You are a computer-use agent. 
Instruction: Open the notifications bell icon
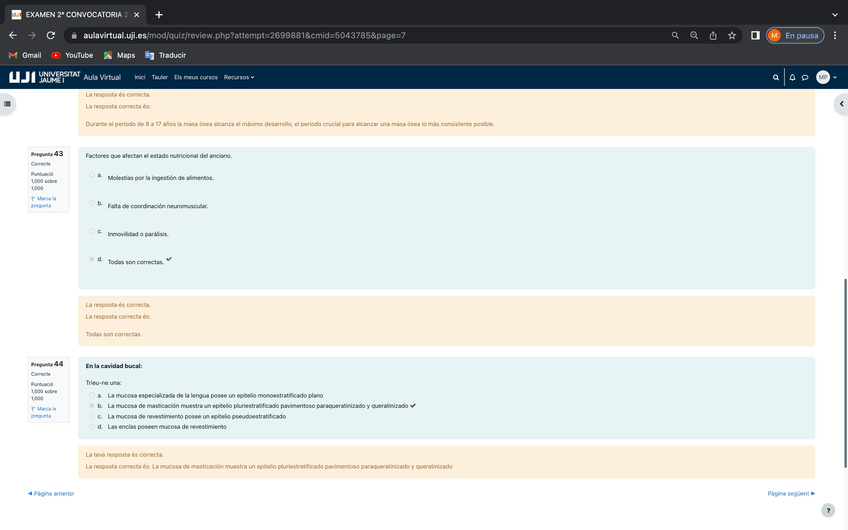pyautogui.click(x=792, y=77)
